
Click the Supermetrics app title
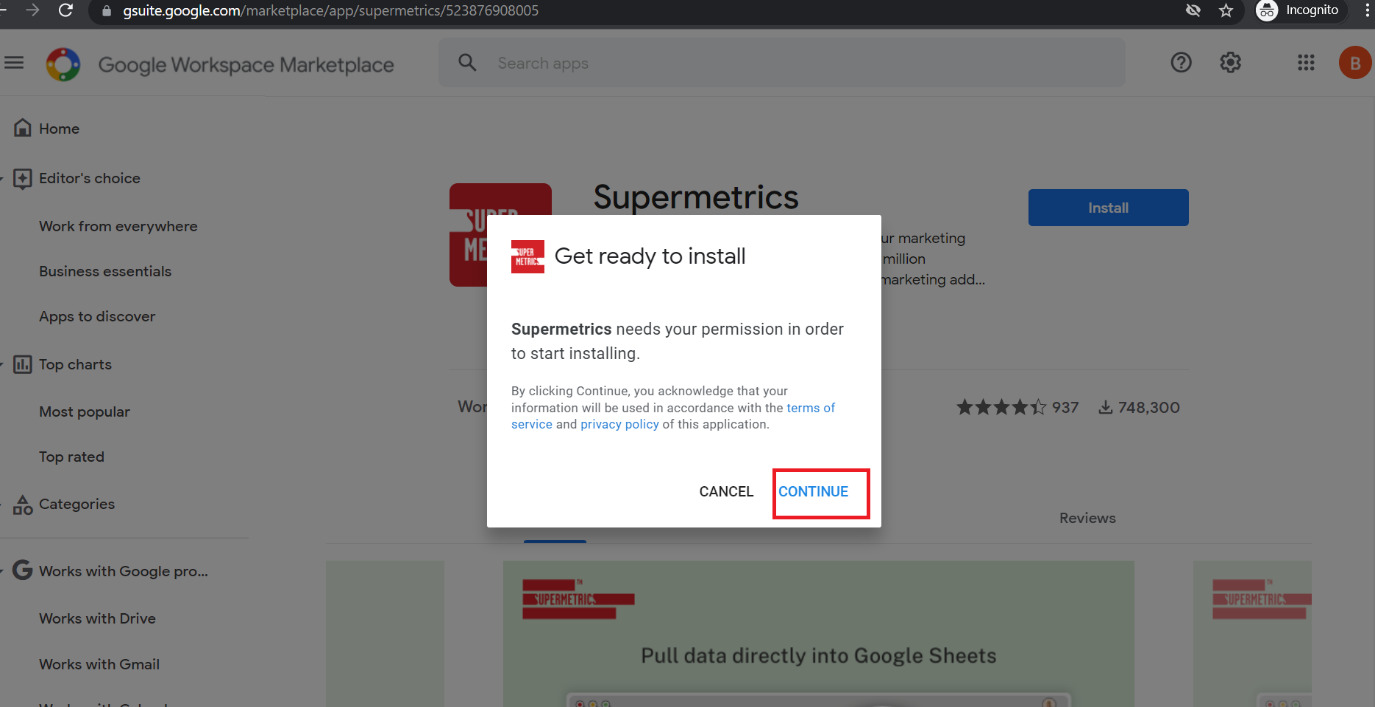[696, 197]
